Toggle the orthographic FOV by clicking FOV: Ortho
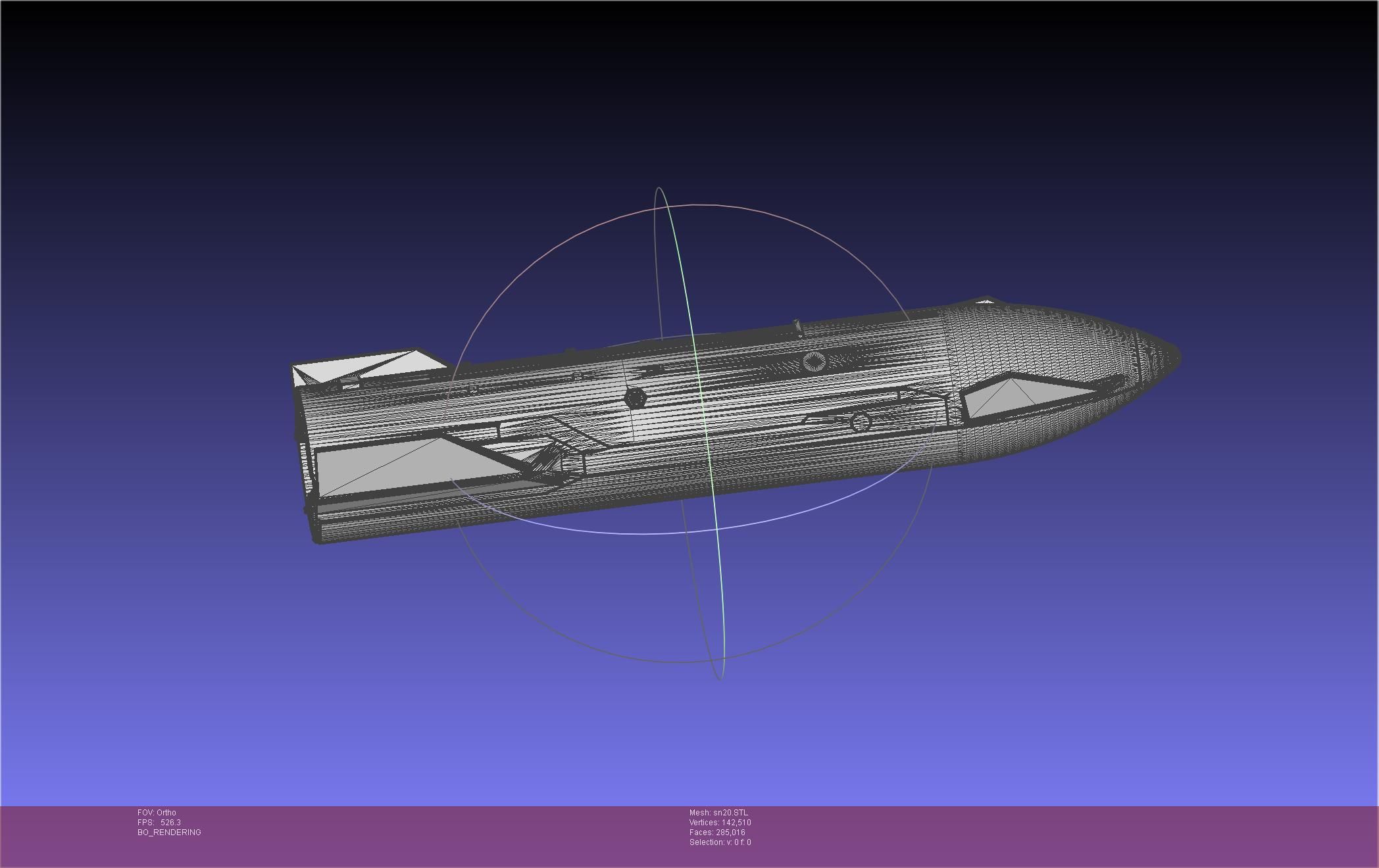This screenshot has width=1379, height=868. pyautogui.click(x=156, y=812)
